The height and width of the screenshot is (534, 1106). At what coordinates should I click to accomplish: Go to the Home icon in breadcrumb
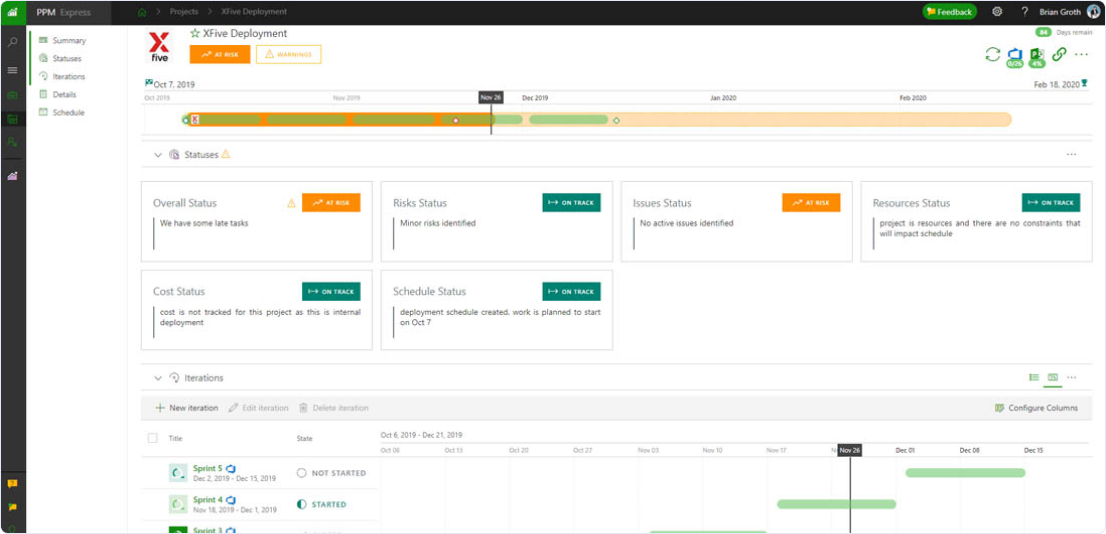point(142,12)
